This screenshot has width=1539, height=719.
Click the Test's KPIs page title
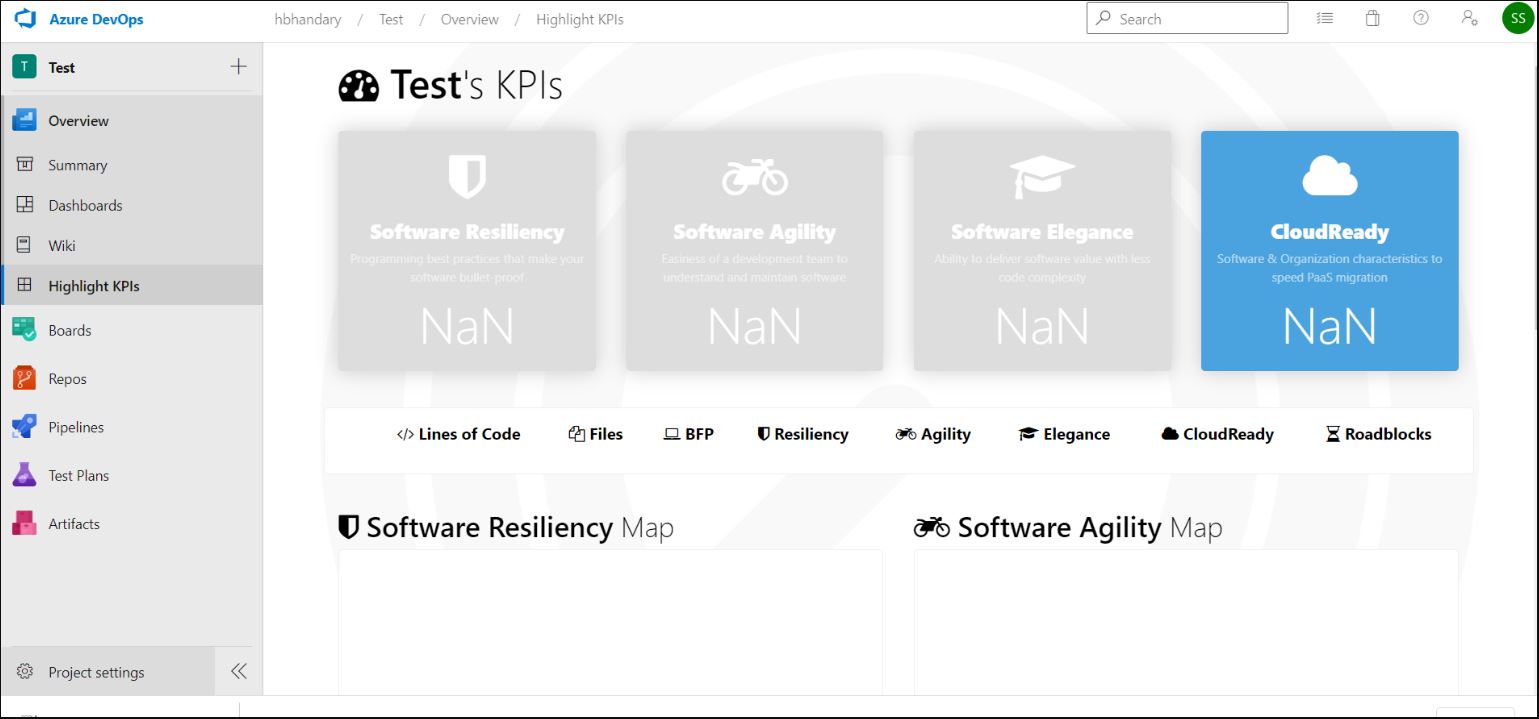(476, 85)
